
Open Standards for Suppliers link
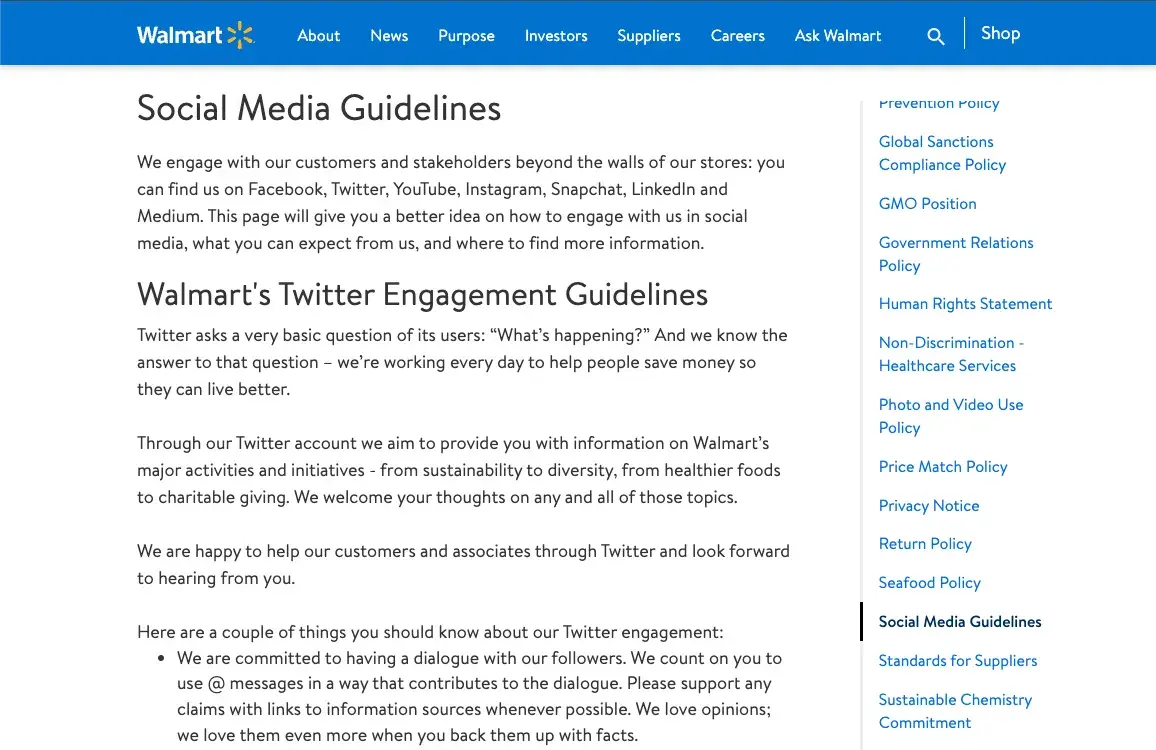958,661
